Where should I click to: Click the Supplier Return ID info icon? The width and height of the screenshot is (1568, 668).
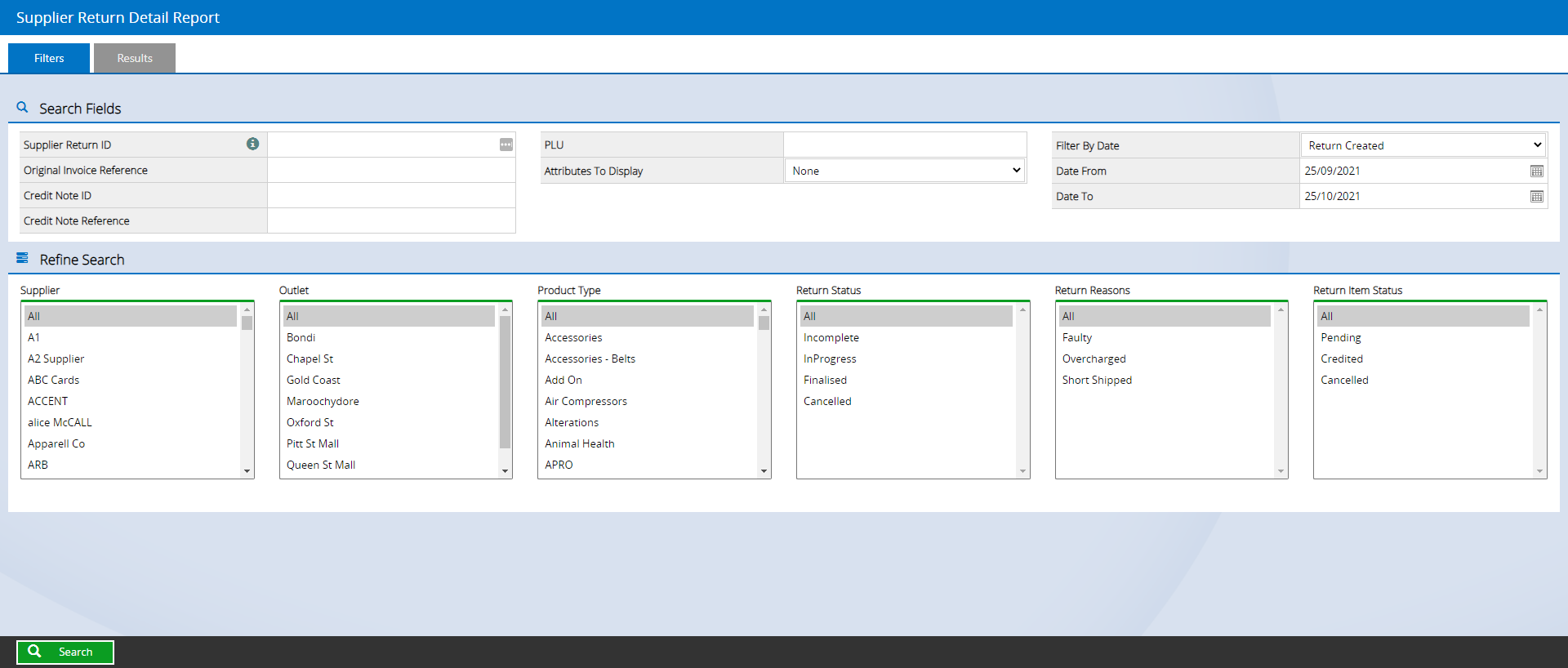coord(253,144)
